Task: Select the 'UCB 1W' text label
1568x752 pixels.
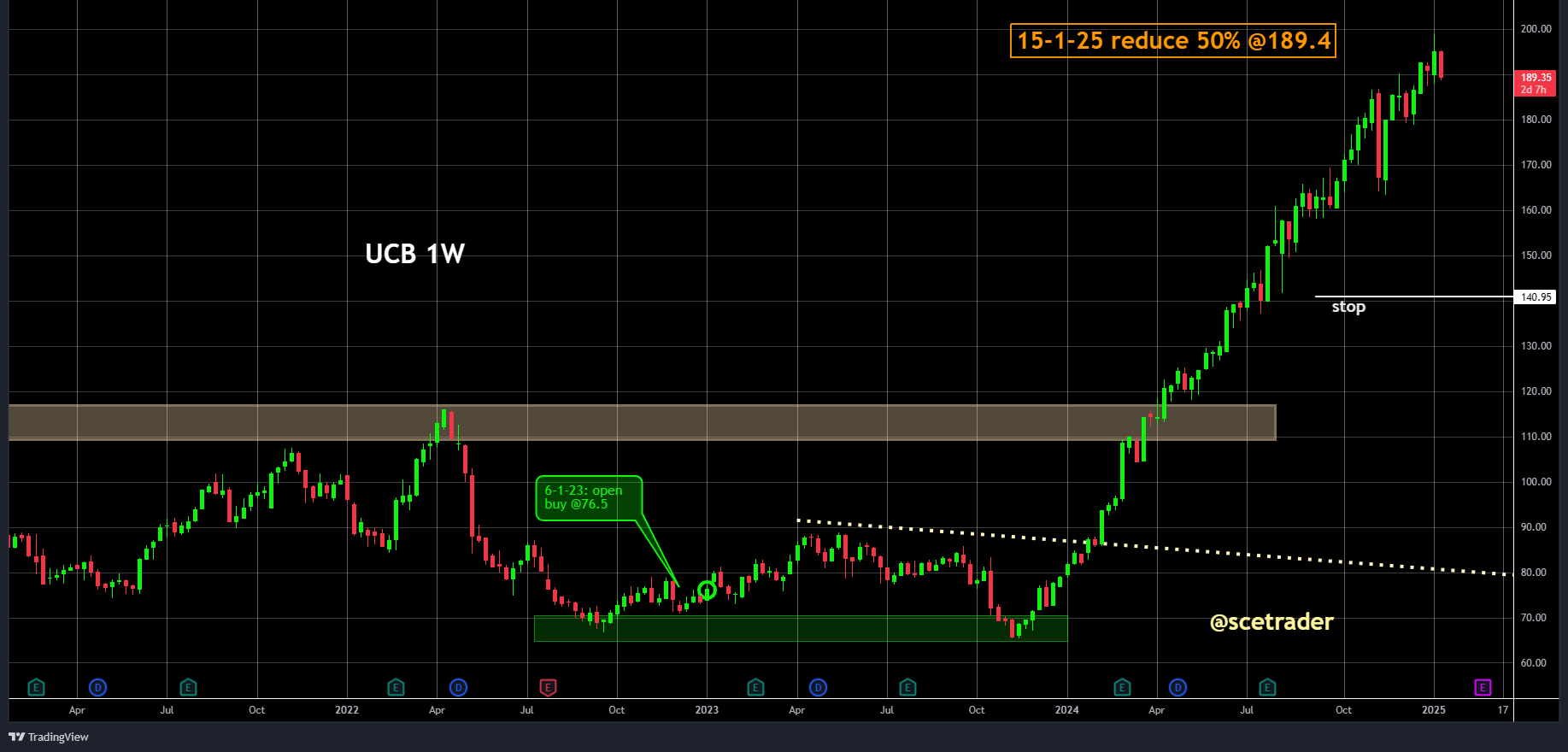Action: click(x=414, y=254)
